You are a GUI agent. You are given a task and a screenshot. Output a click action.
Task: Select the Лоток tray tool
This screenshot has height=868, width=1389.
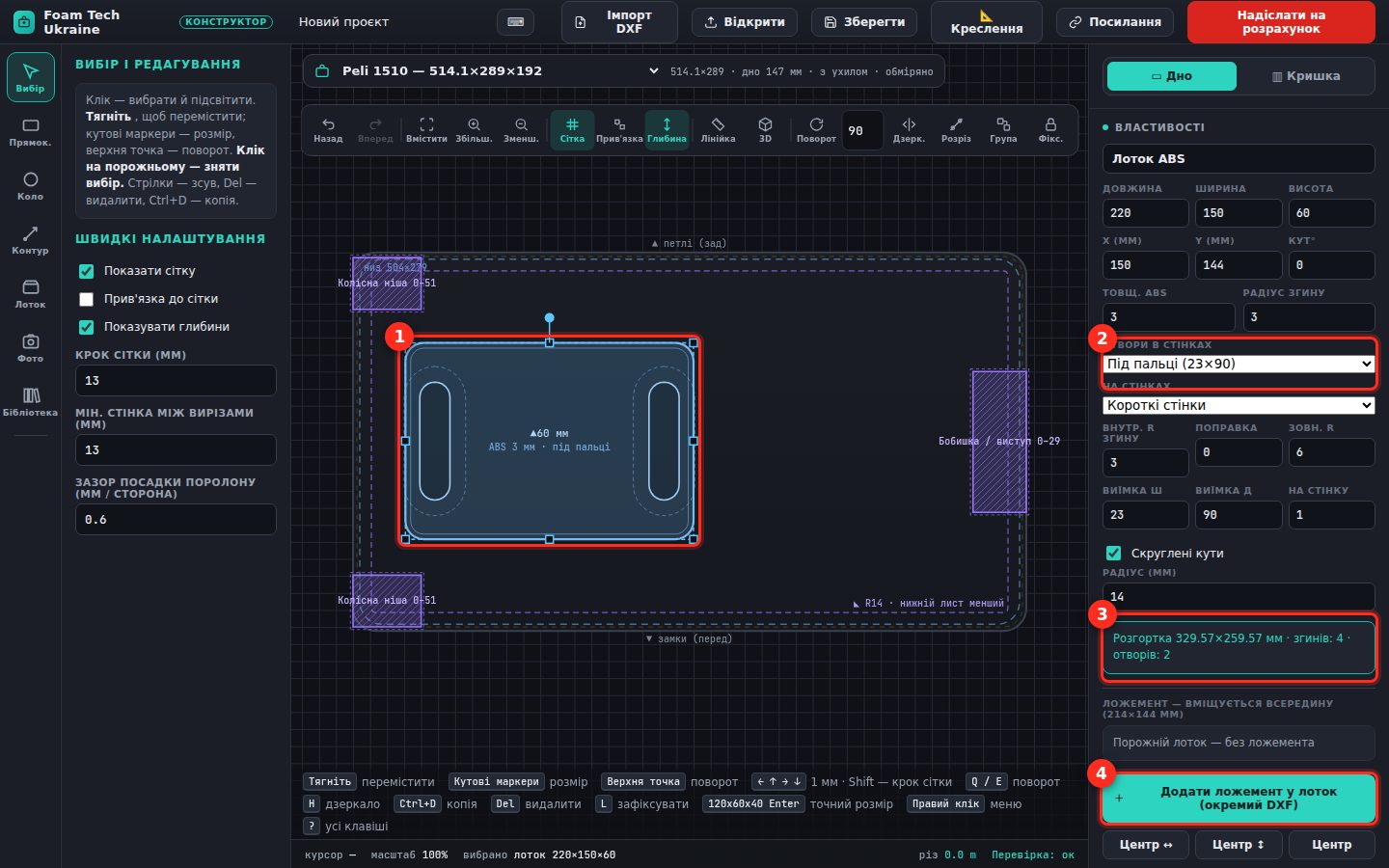(30, 294)
